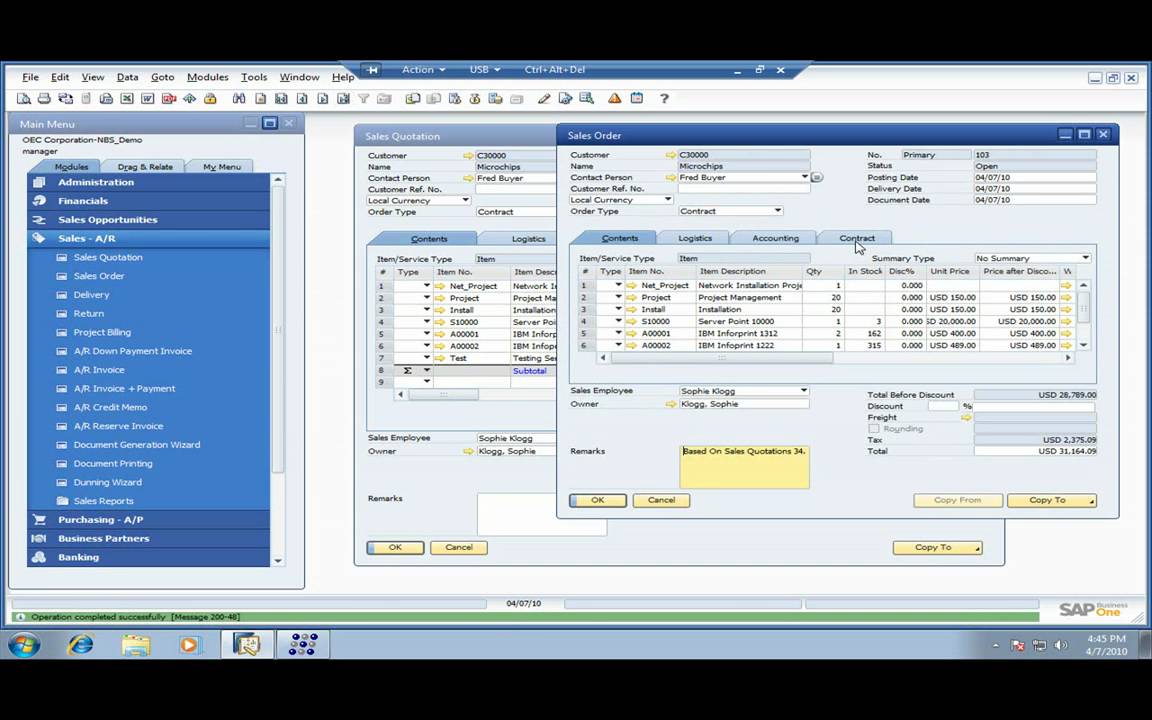Click the Calendar toolbar icon
This screenshot has width=1152, height=720.
636,98
